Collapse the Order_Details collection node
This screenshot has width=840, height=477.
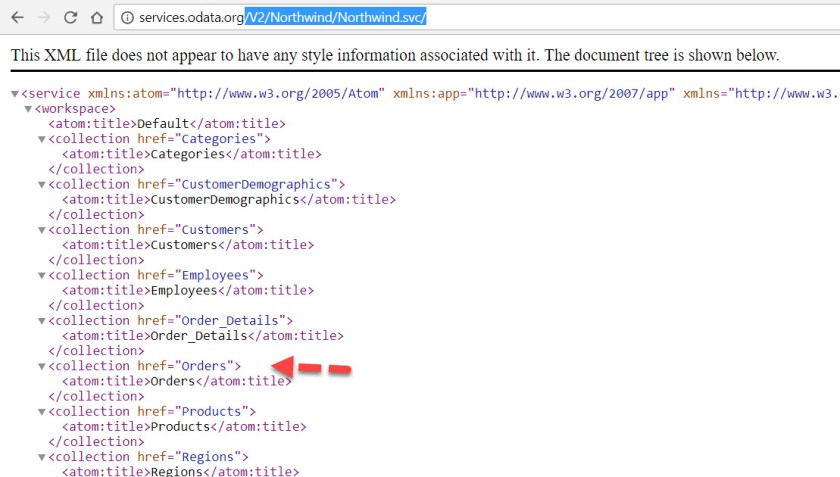(x=42, y=322)
